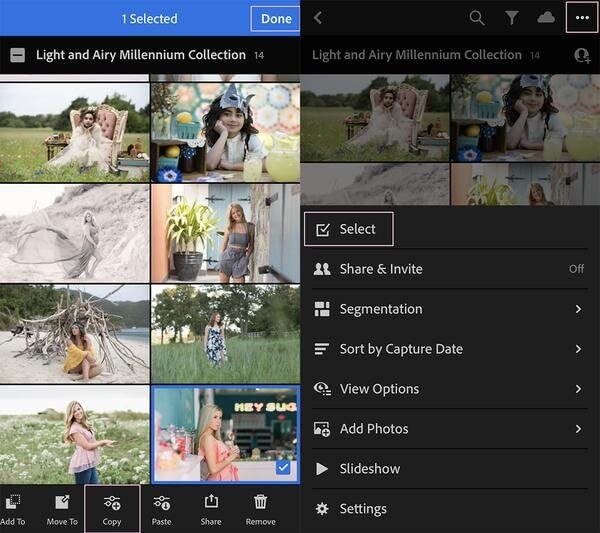Tap the Share icon in bottom toolbar
This screenshot has height=533, width=600.
pyautogui.click(x=211, y=501)
